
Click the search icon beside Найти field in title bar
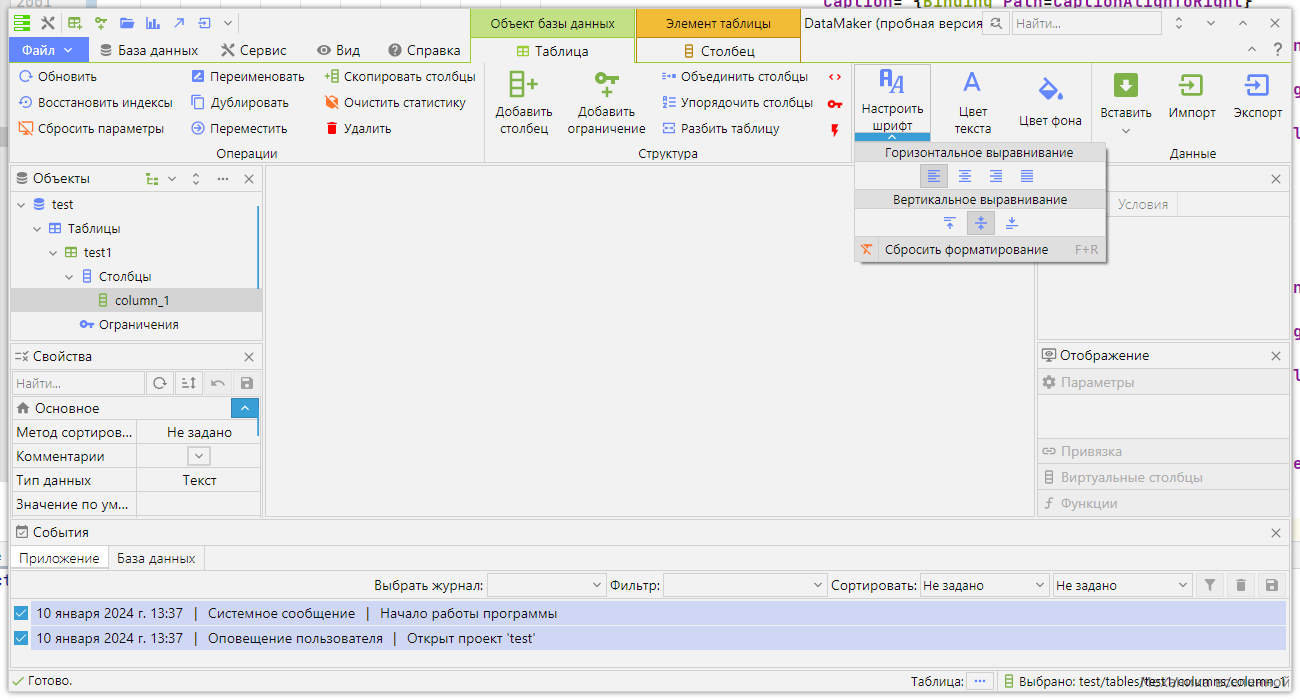point(996,23)
